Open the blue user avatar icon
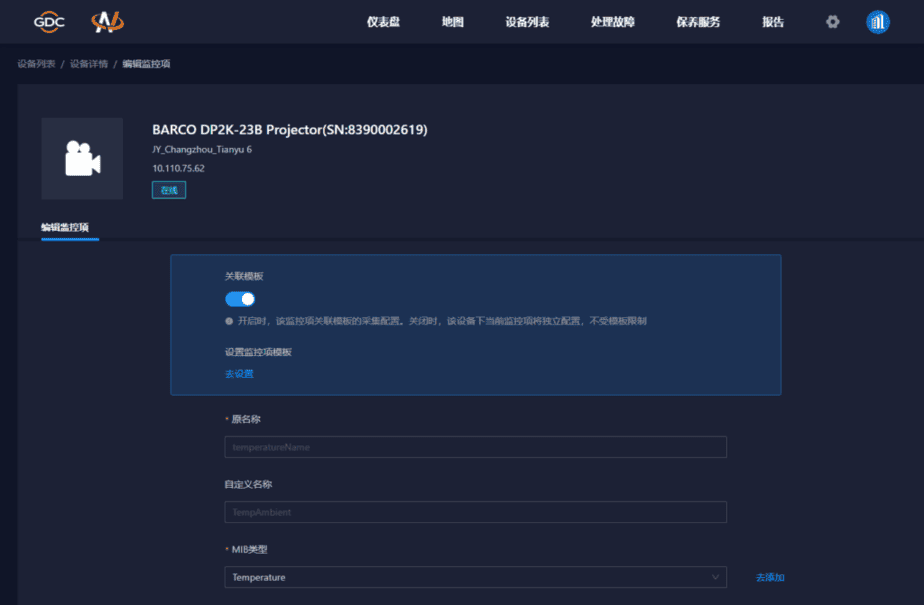Image resolution: width=924 pixels, height=605 pixels. click(x=877, y=22)
